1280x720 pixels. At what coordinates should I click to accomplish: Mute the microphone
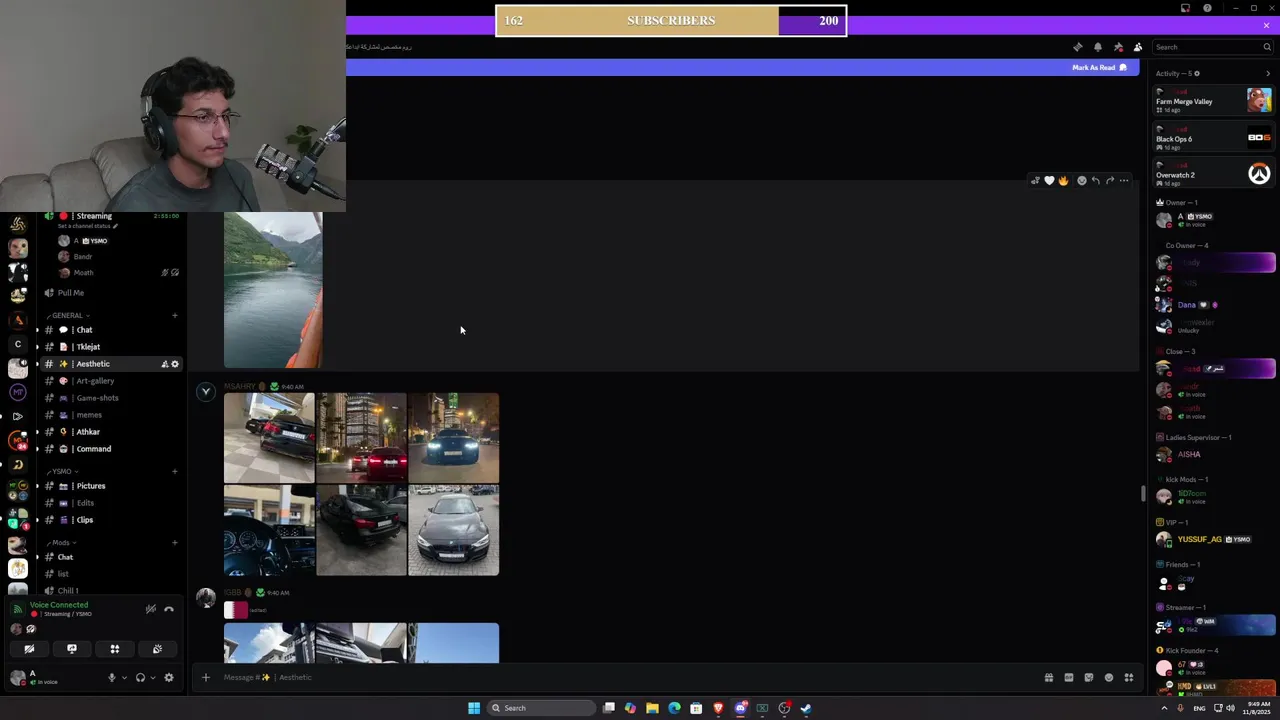pyautogui.click(x=112, y=677)
